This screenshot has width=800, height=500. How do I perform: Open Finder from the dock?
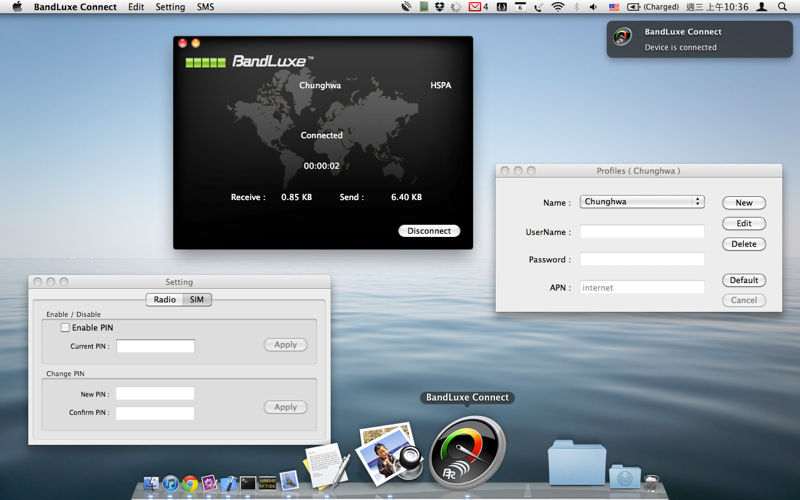point(151,483)
